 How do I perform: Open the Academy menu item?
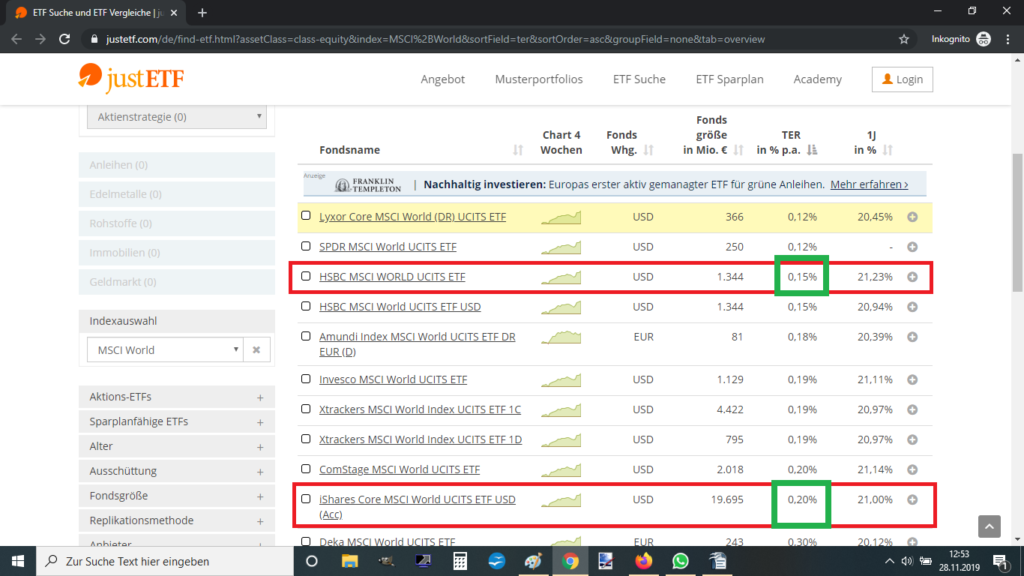tap(817, 79)
